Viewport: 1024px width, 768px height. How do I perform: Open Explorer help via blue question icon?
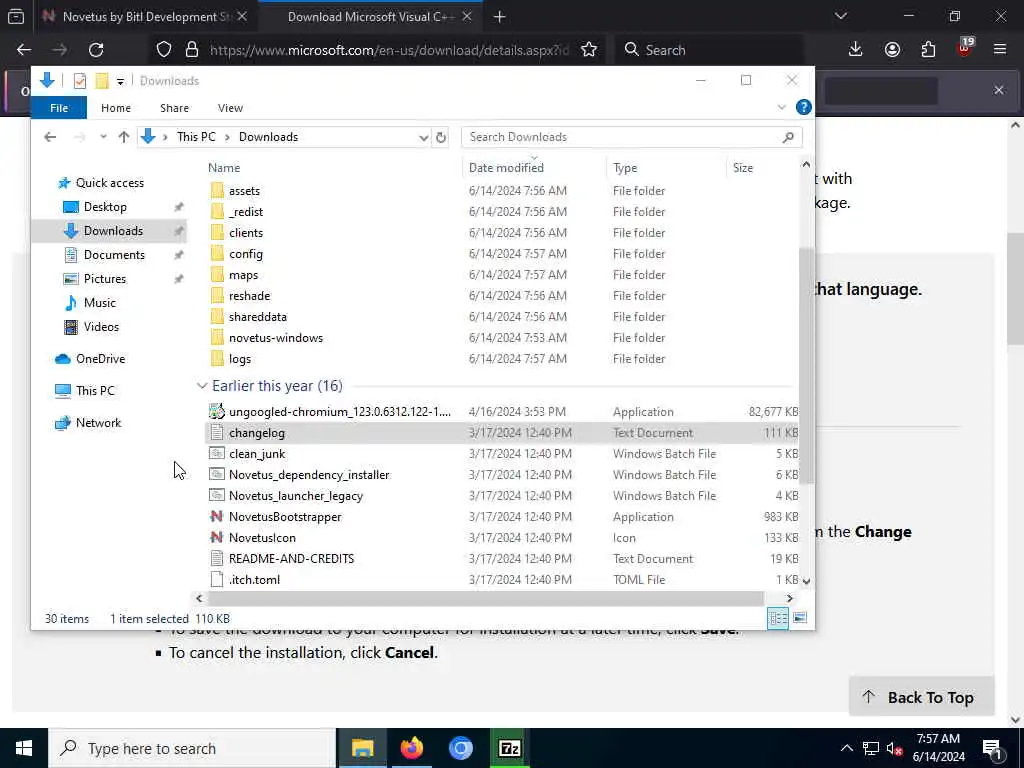(803, 107)
